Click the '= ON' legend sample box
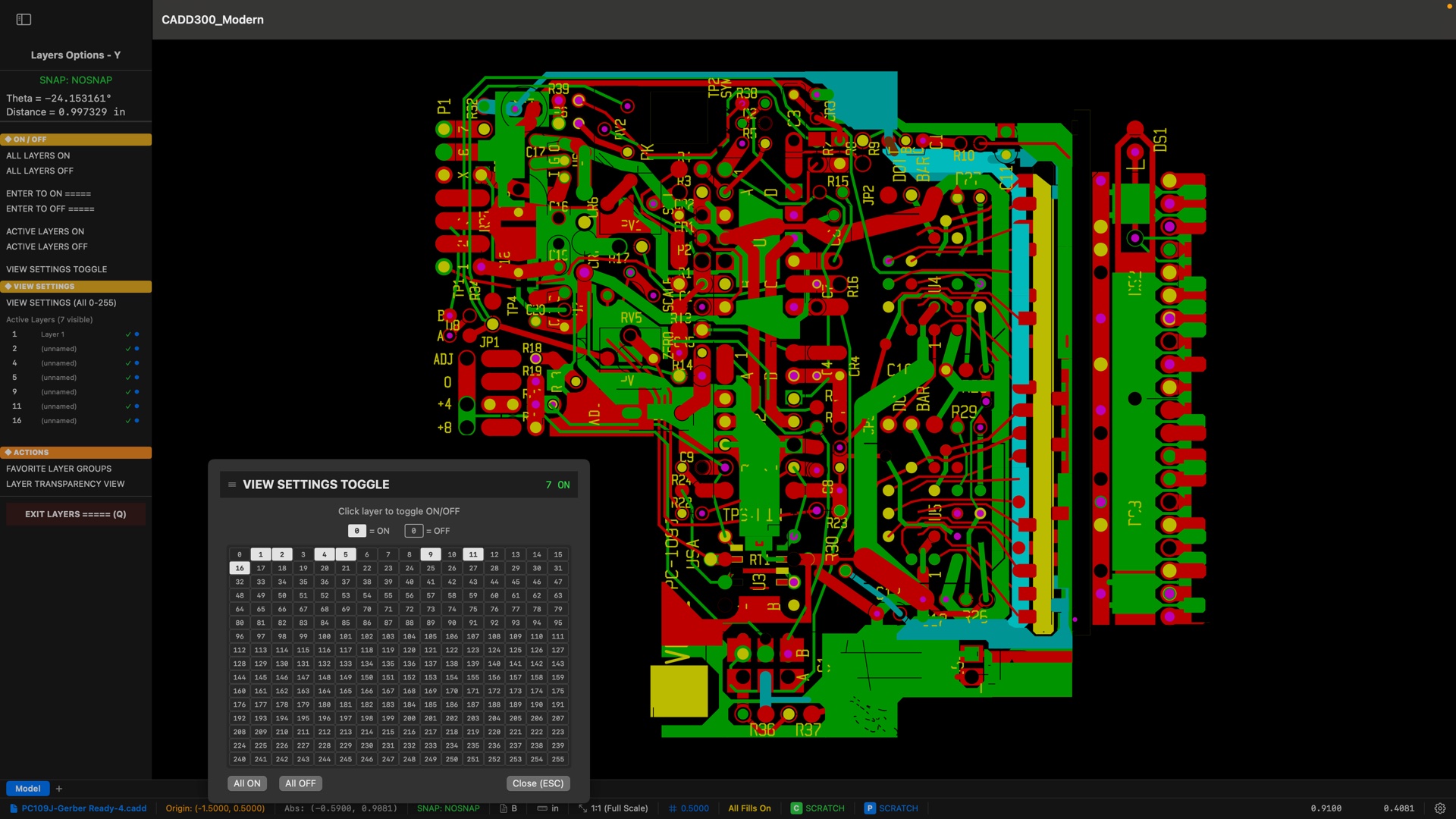The height and width of the screenshot is (819, 1456). (356, 531)
